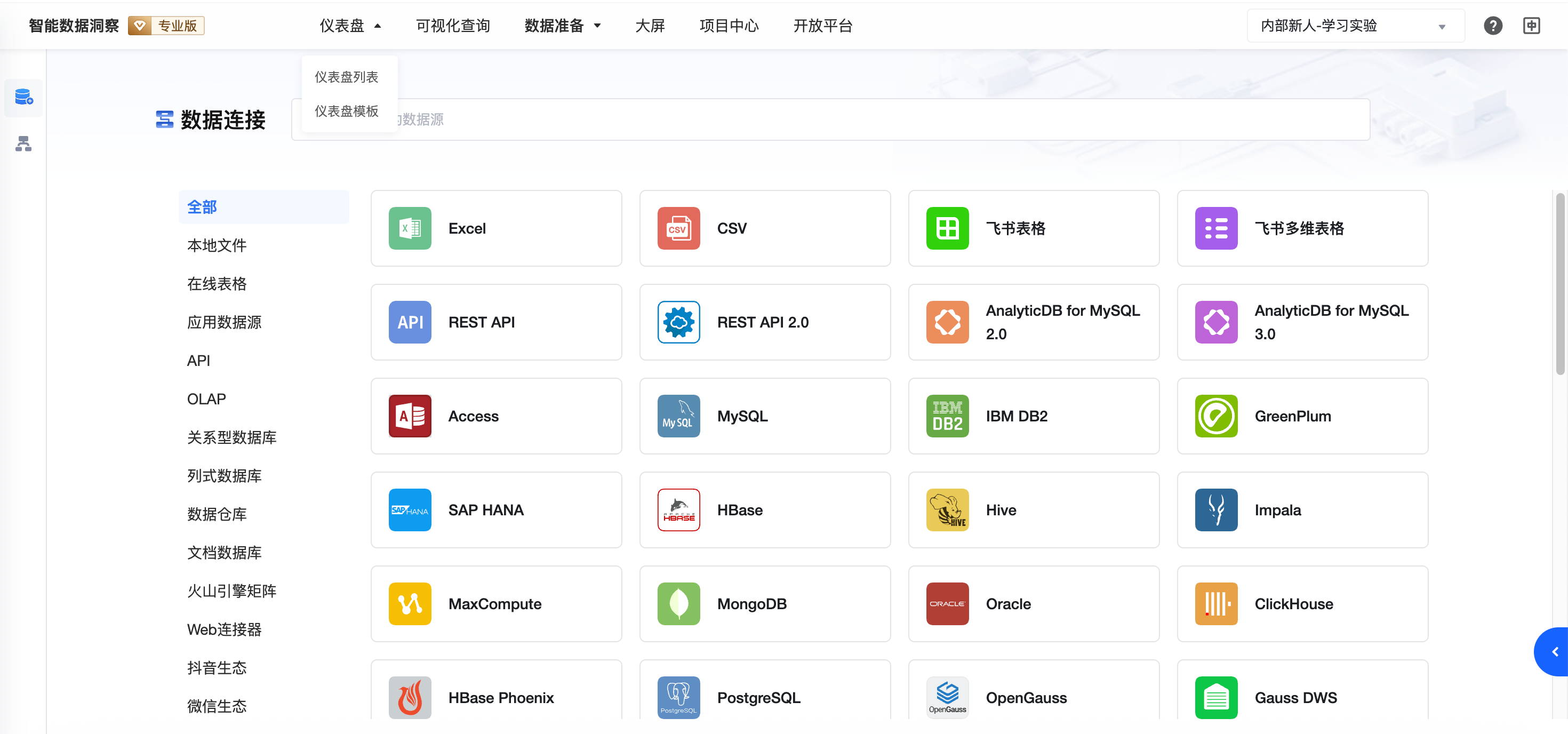Choose AnalyticDB for MySQL 2.0 orange icon
Image resolution: width=1568 pixels, height=734 pixels.
point(947,322)
